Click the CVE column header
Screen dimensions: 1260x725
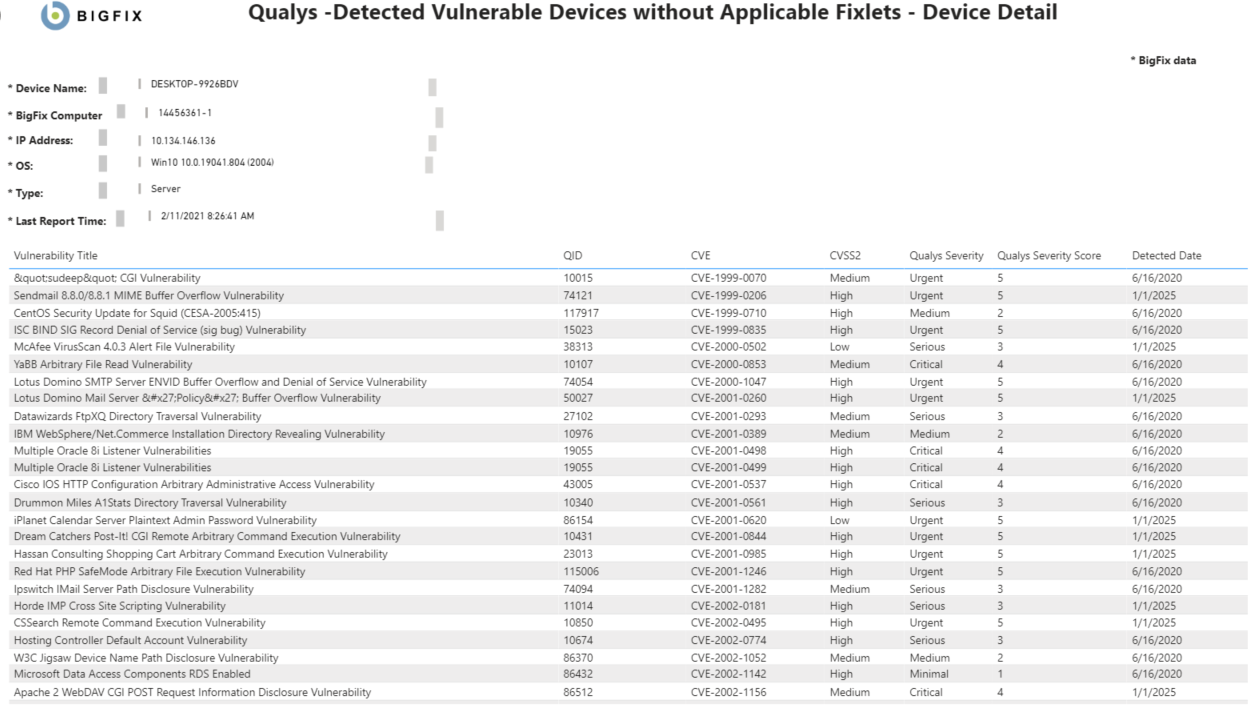point(701,256)
